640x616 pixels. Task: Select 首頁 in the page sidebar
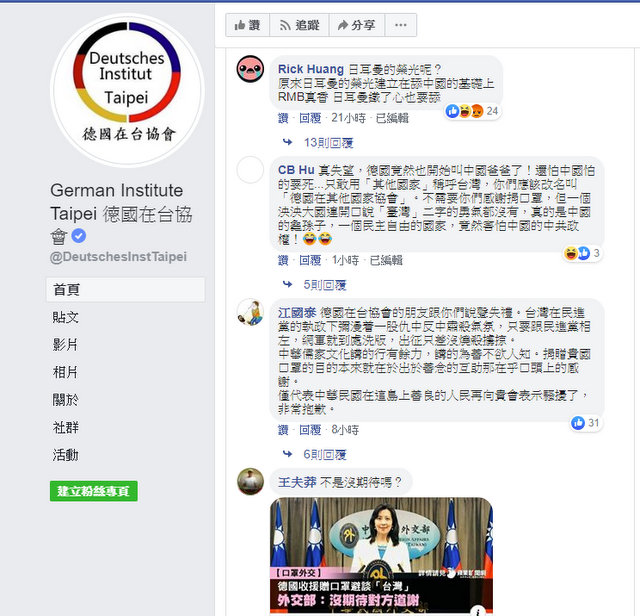point(126,290)
